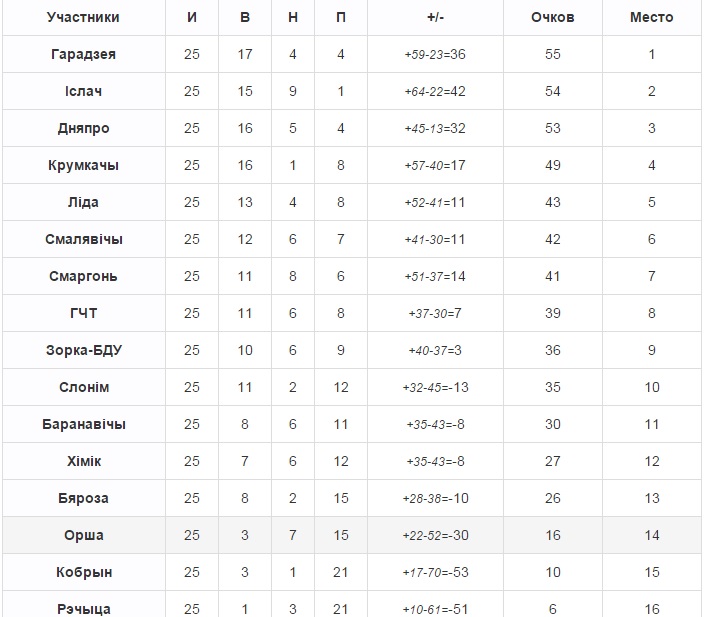Click the Место column header
The width and height of the screenshot is (704, 617).
[x=651, y=17]
